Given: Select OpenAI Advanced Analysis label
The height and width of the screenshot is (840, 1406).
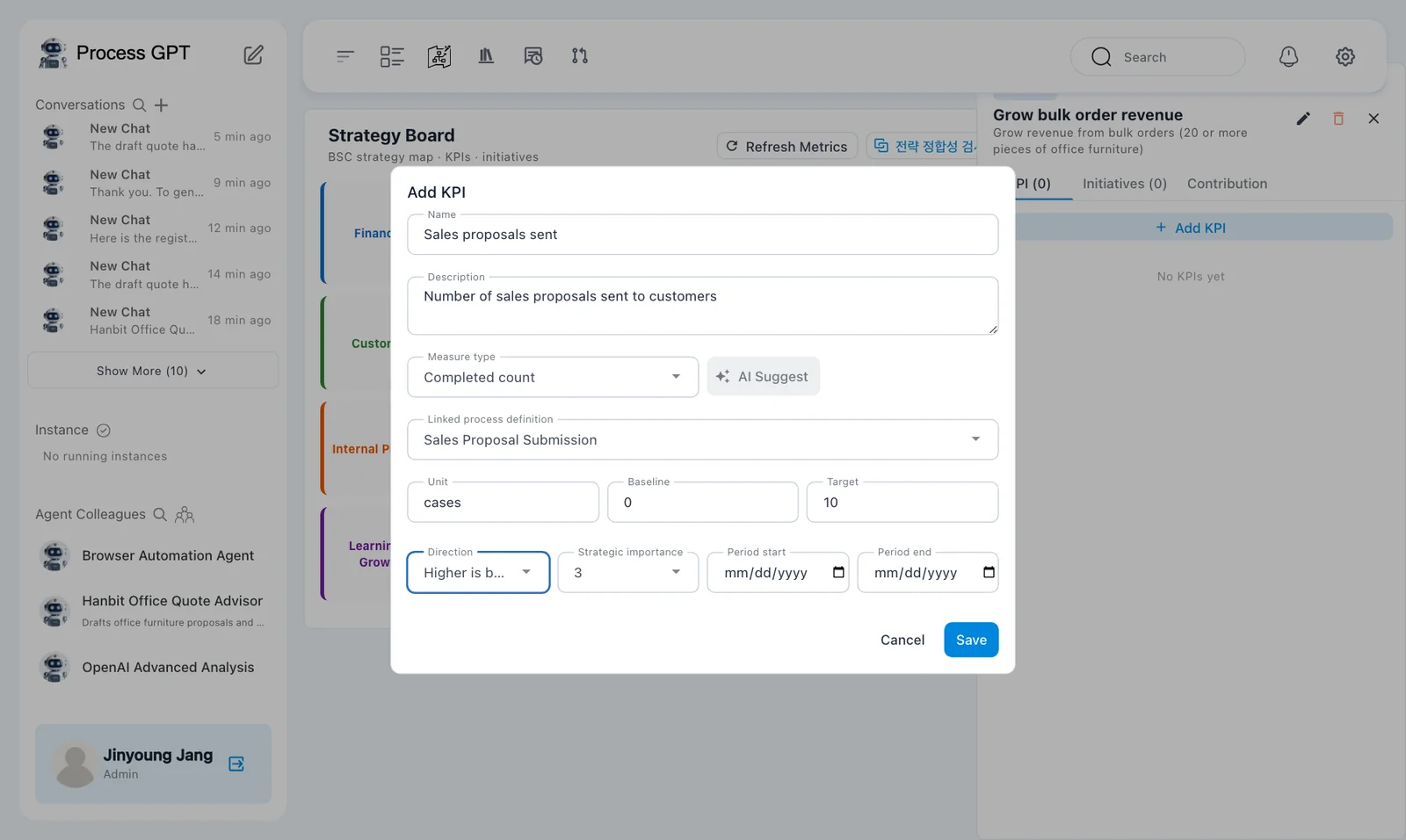Looking at the screenshot, I should (168, 667).
